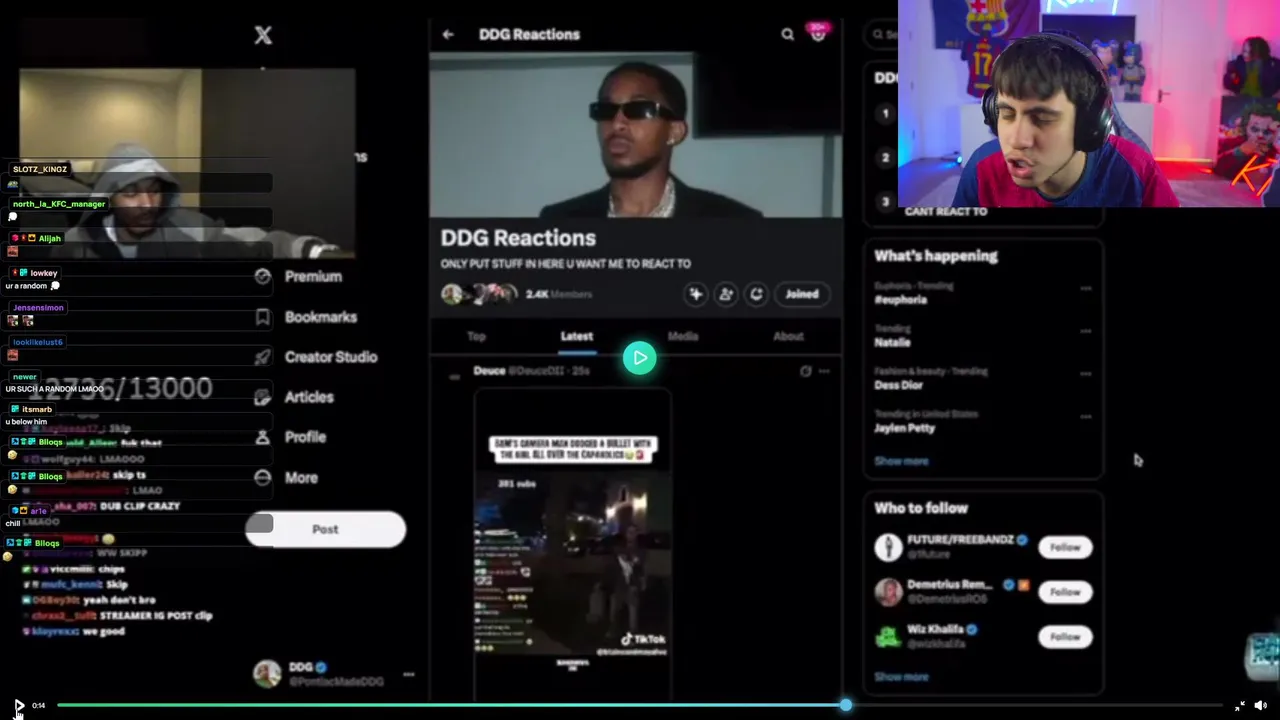
Task: Click the Grok icon on Deuce's post
Action: point(806,371)
